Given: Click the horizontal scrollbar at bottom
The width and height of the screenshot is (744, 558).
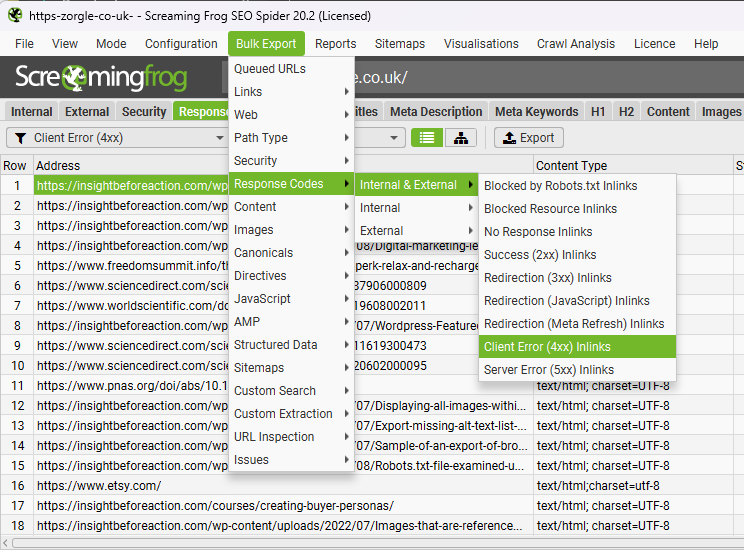Looking at the screenshot, I should coord(378,543).
